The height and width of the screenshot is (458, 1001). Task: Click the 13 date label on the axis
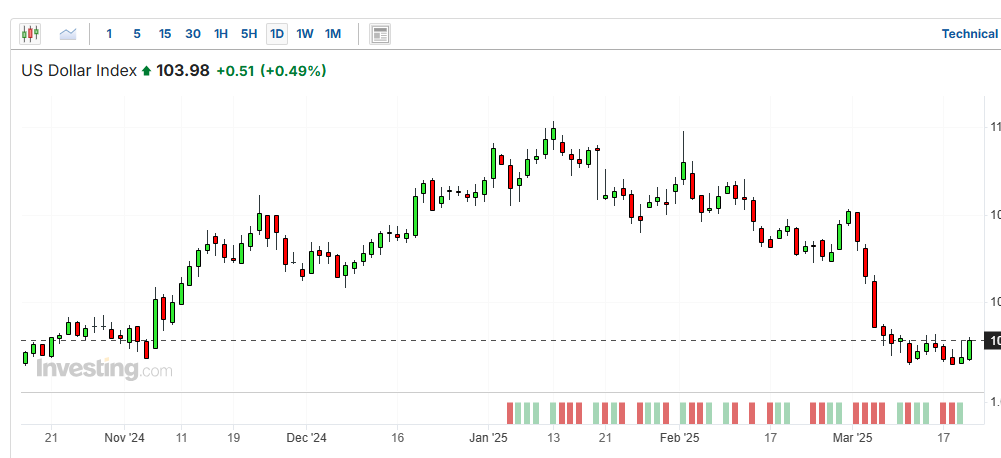[x=553, y=438]
